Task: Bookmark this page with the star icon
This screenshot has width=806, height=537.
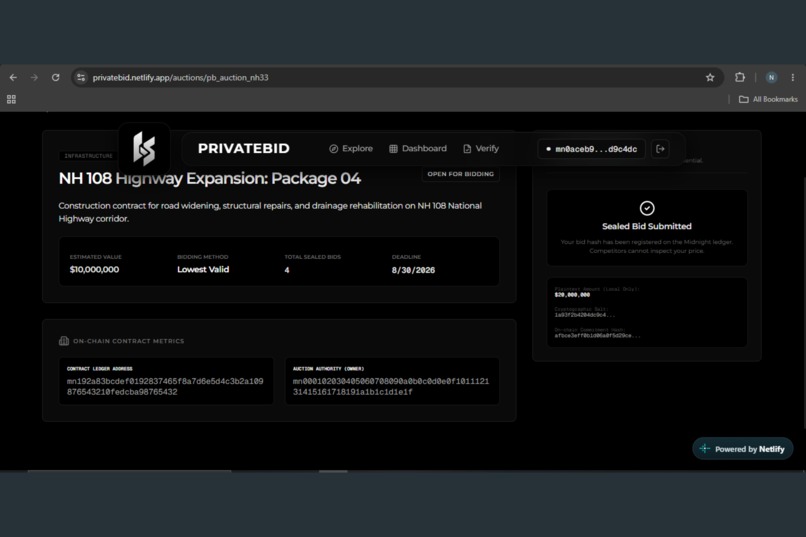Action: pyautogui.click(x=710, y=78)
